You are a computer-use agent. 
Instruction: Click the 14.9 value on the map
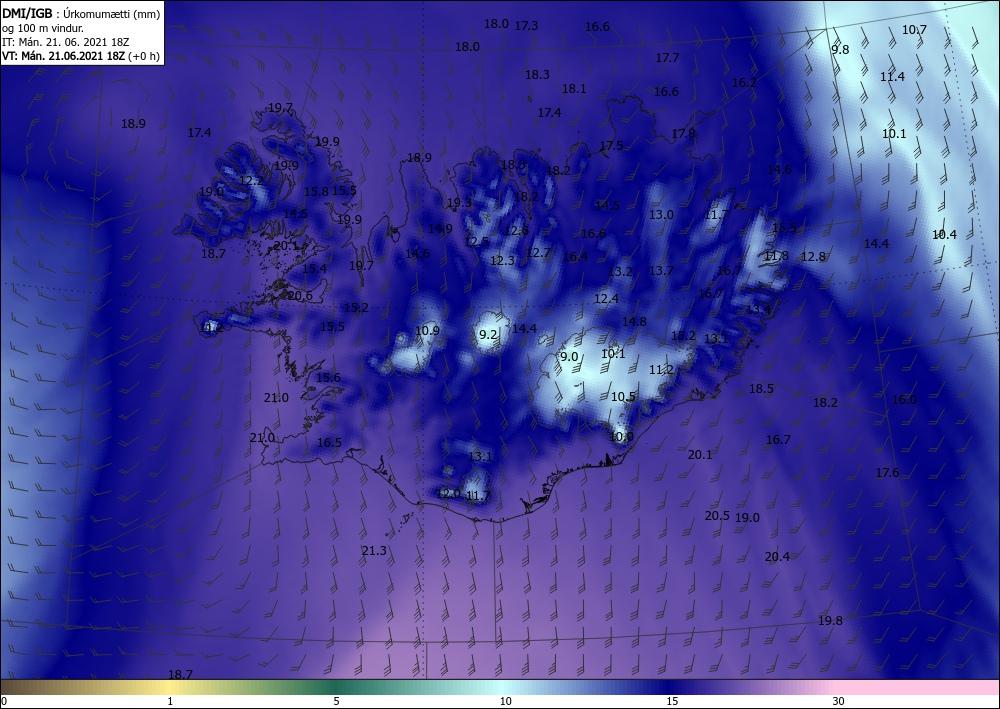(x=440, y=228)
